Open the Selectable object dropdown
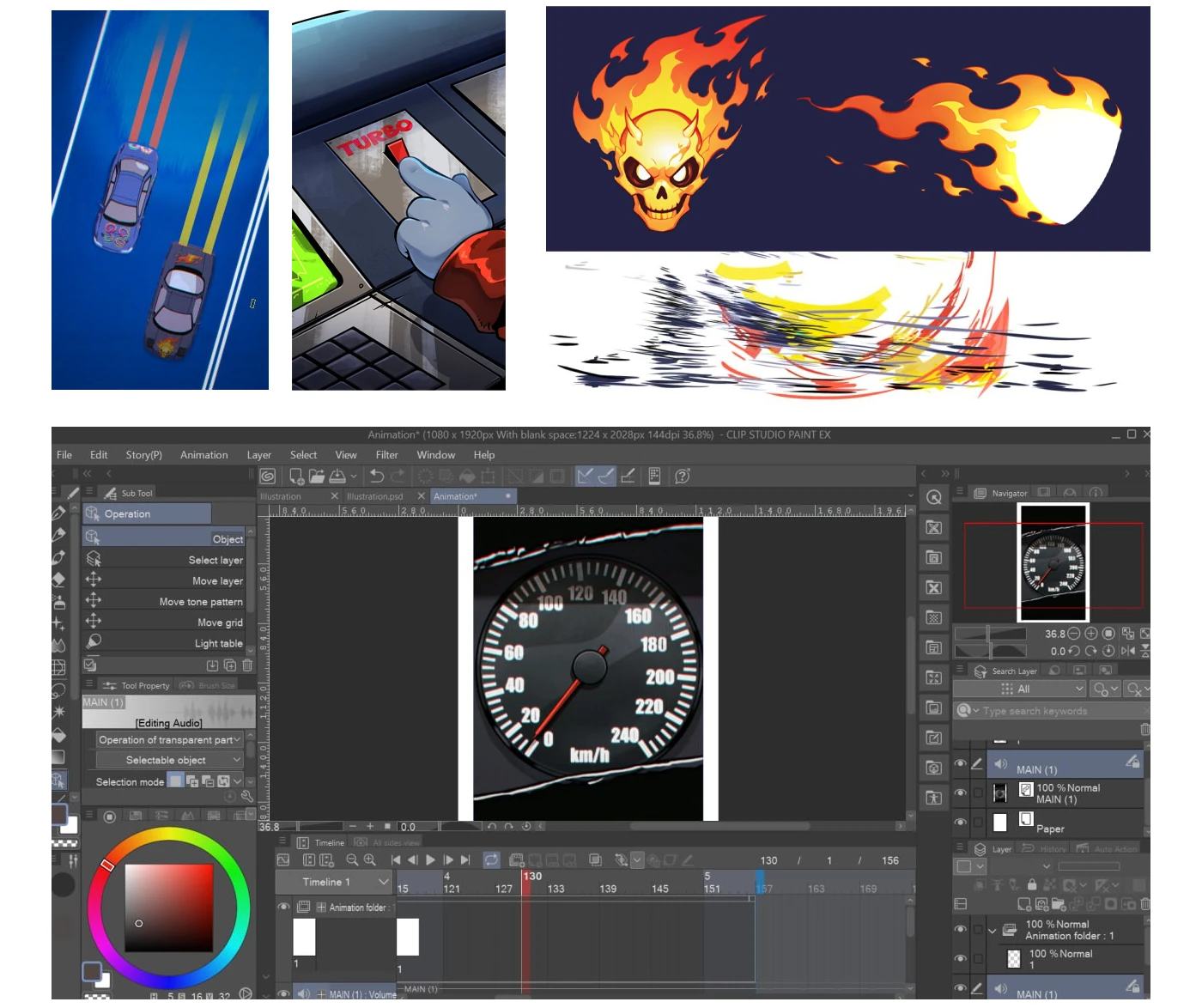The image size is (1202, 1008). (x=237, y=760)
